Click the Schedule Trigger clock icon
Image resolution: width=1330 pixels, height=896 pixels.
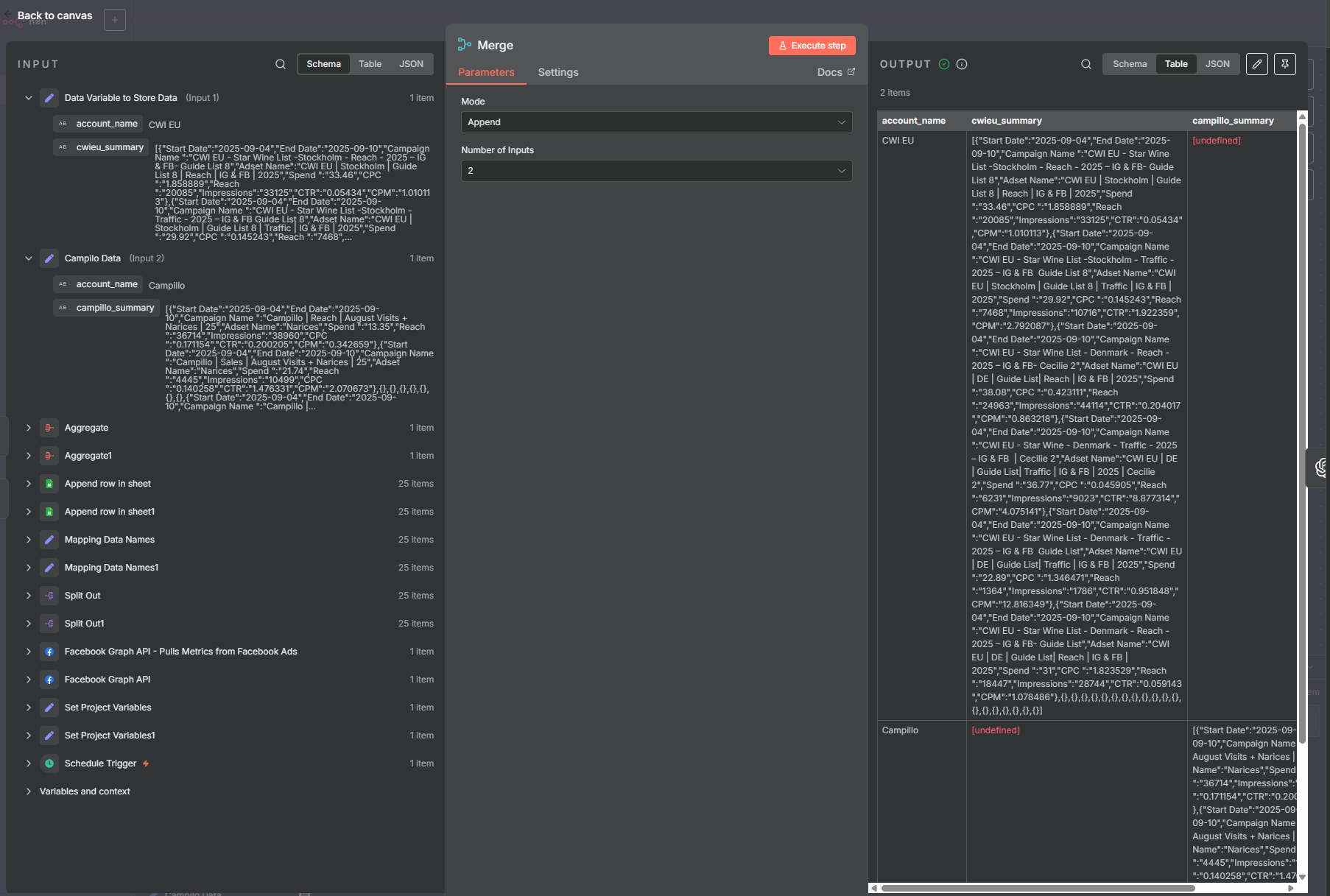tap(49, 763)
